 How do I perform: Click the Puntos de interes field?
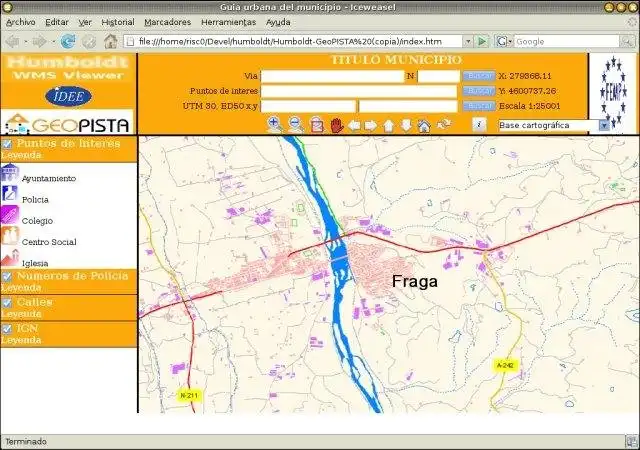point(359,91)
